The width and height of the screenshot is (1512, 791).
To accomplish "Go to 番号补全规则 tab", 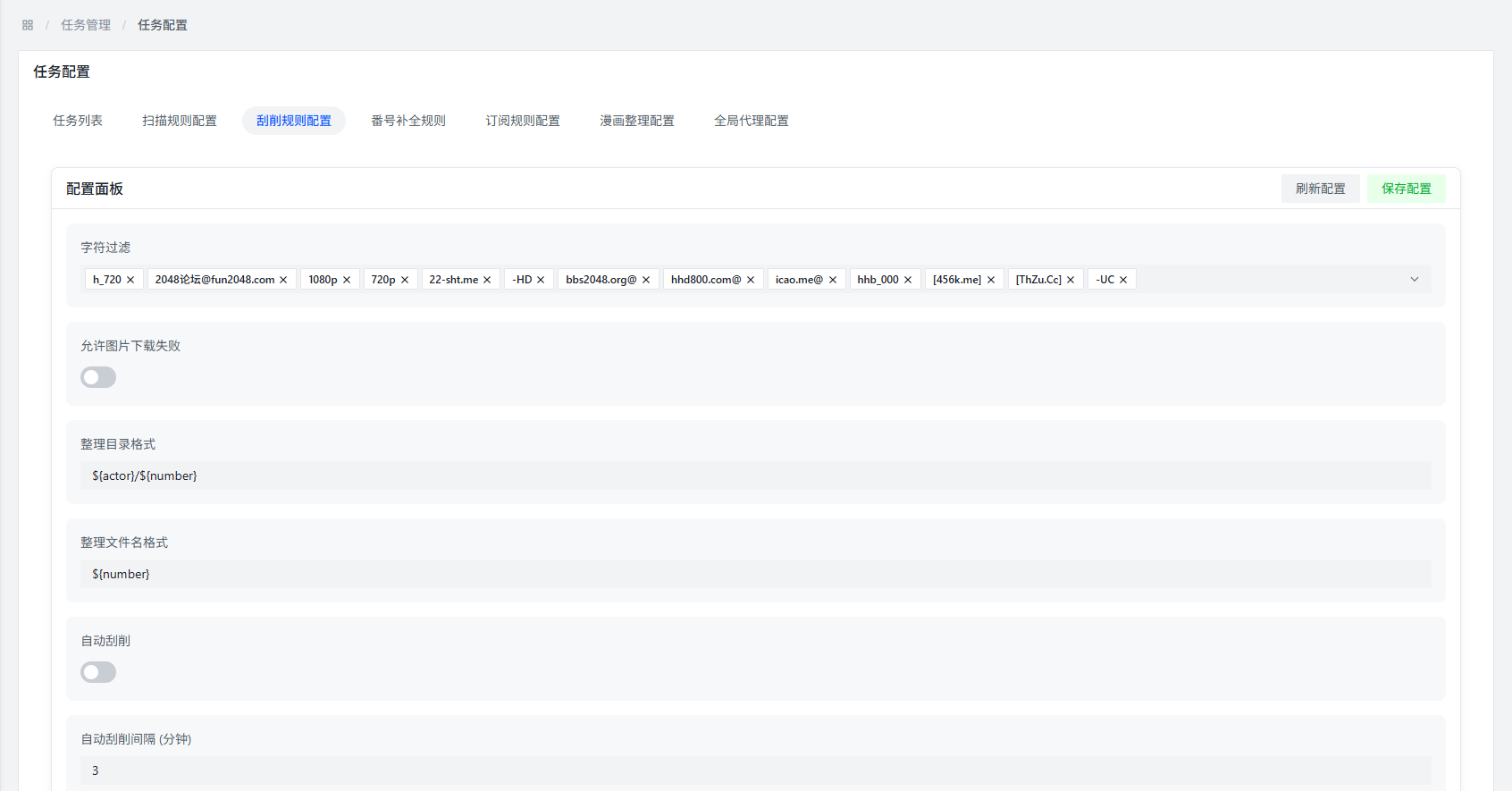I will click(x=408, y=121).
